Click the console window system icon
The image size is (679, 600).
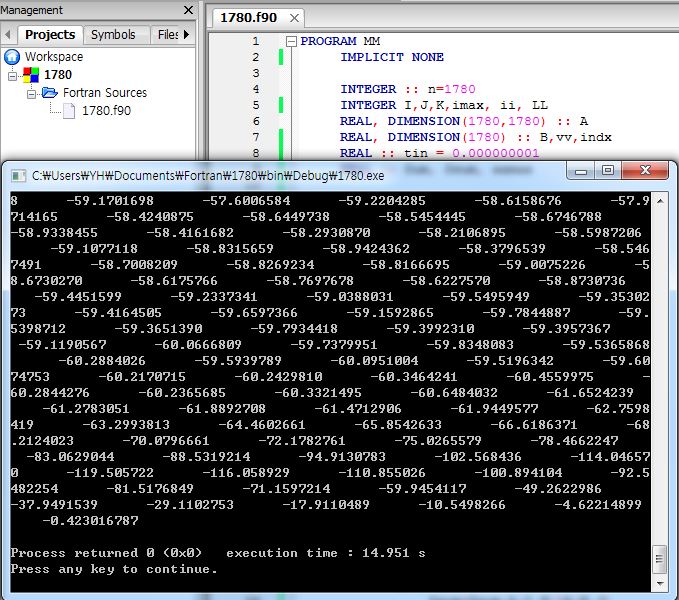pyautogui.click(x=19, y=175)
